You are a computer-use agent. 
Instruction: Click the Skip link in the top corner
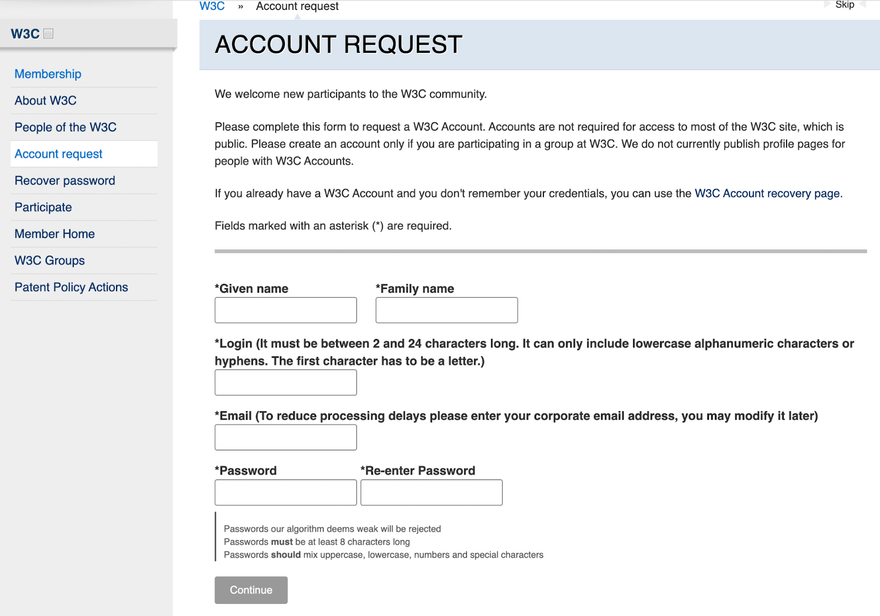tap(845, 4)
